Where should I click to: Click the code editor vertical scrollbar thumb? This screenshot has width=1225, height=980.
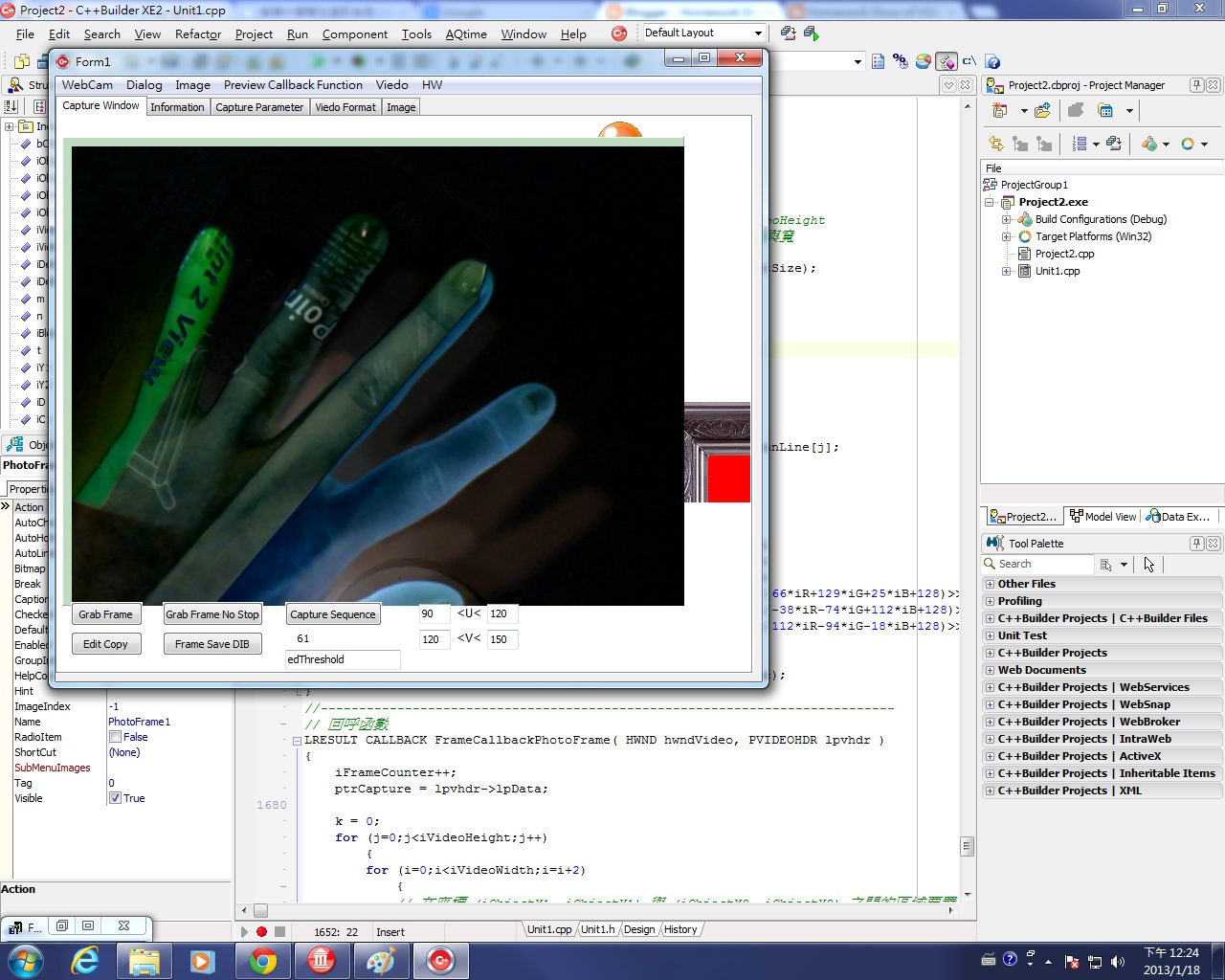967,846
